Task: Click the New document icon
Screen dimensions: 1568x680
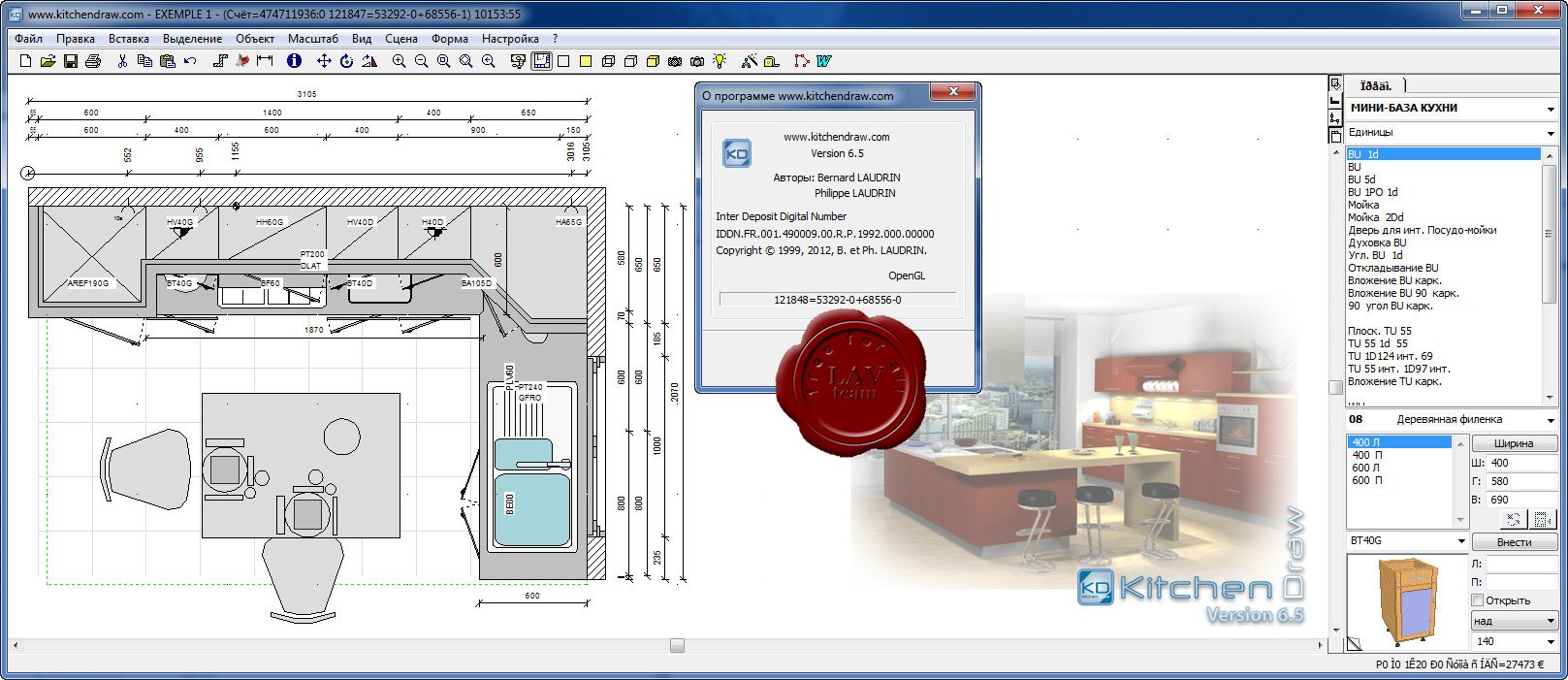Action: (25, 61)
